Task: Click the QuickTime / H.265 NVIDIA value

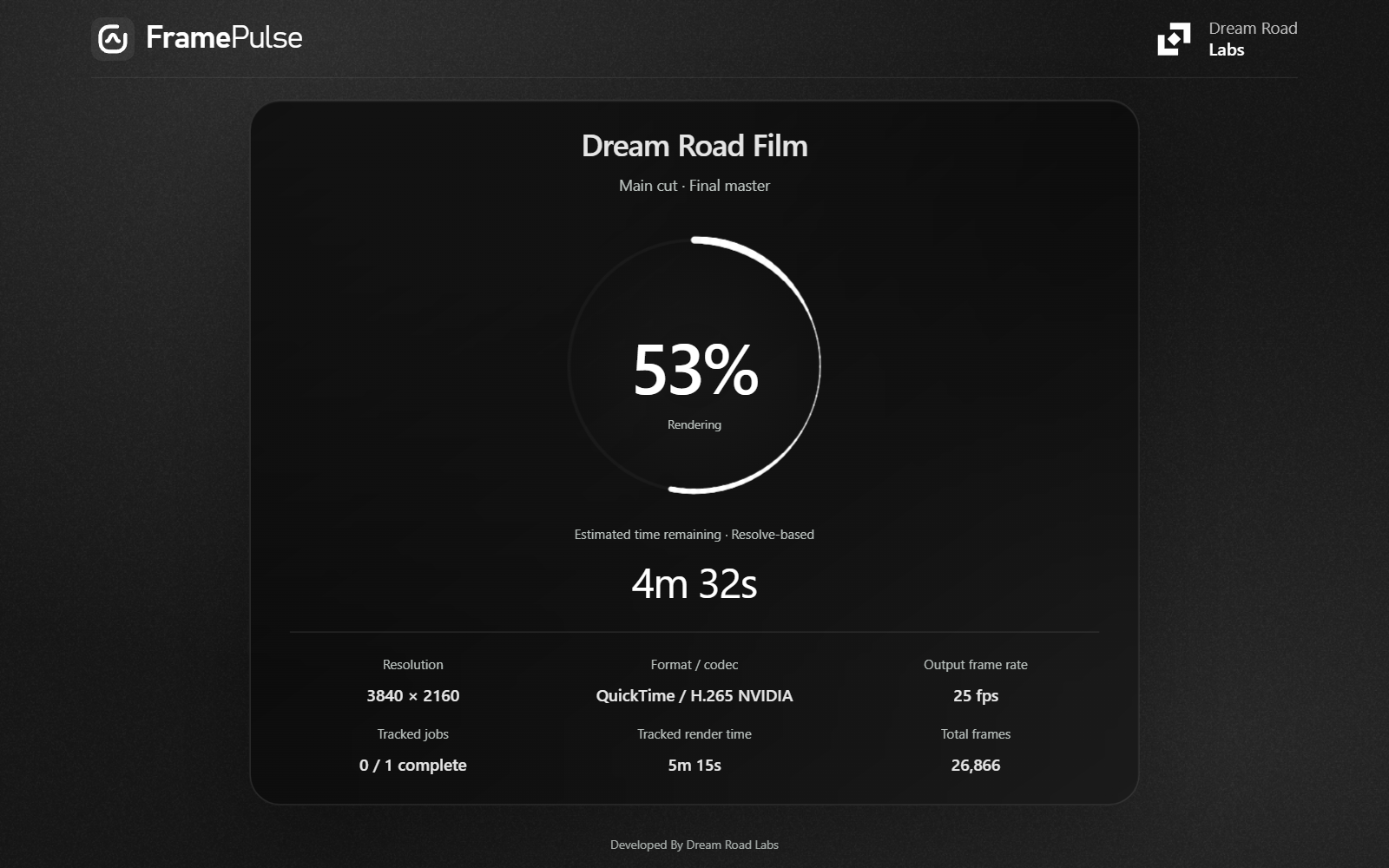Action: (x=694, y=696)
